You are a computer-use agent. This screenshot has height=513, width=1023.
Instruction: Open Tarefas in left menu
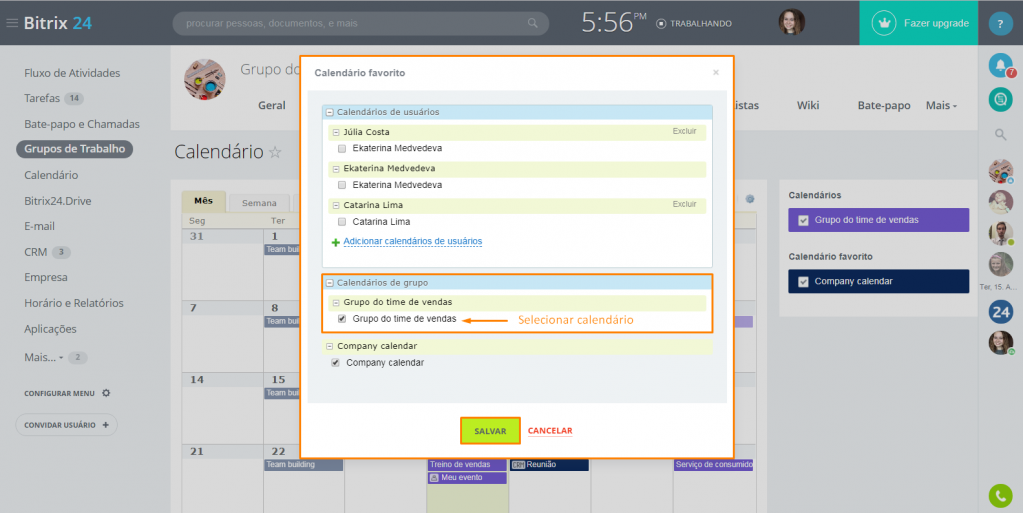point(42,99)
